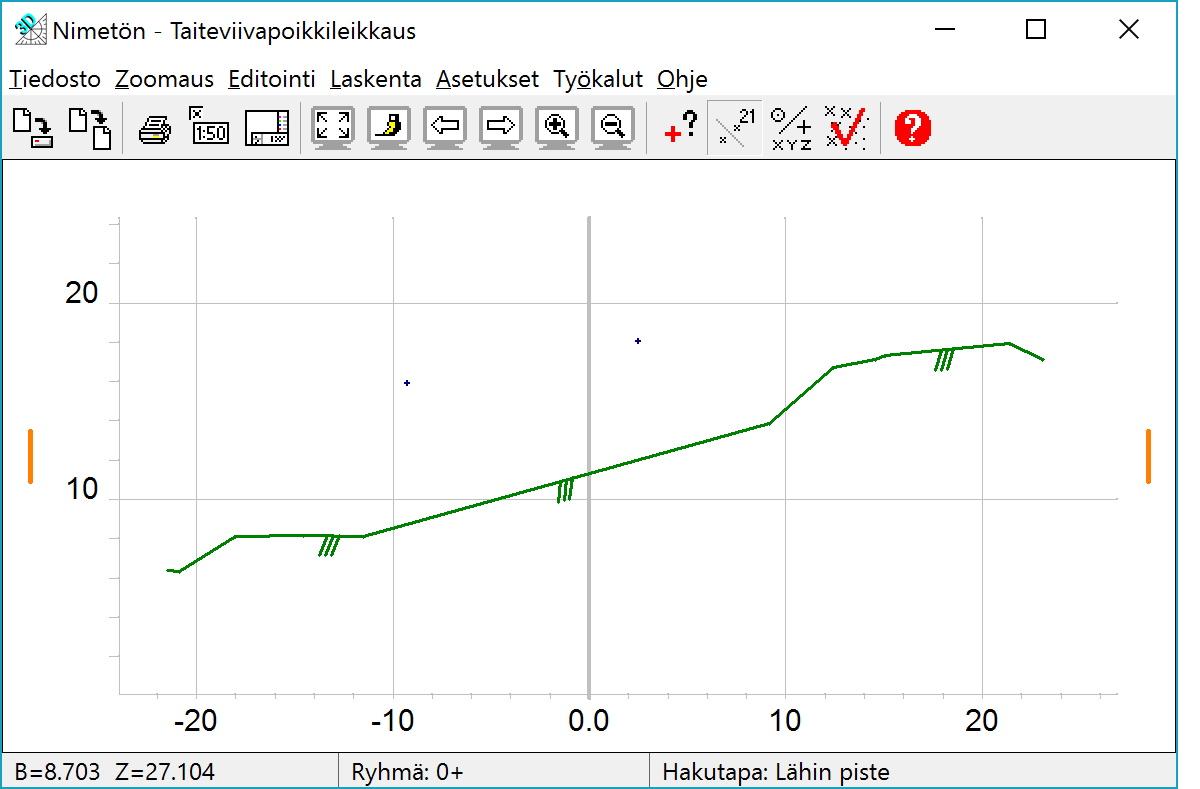This screenshot has height=789, width=1200.
Task: Open the Tiedosto menu
Action: 55,79
